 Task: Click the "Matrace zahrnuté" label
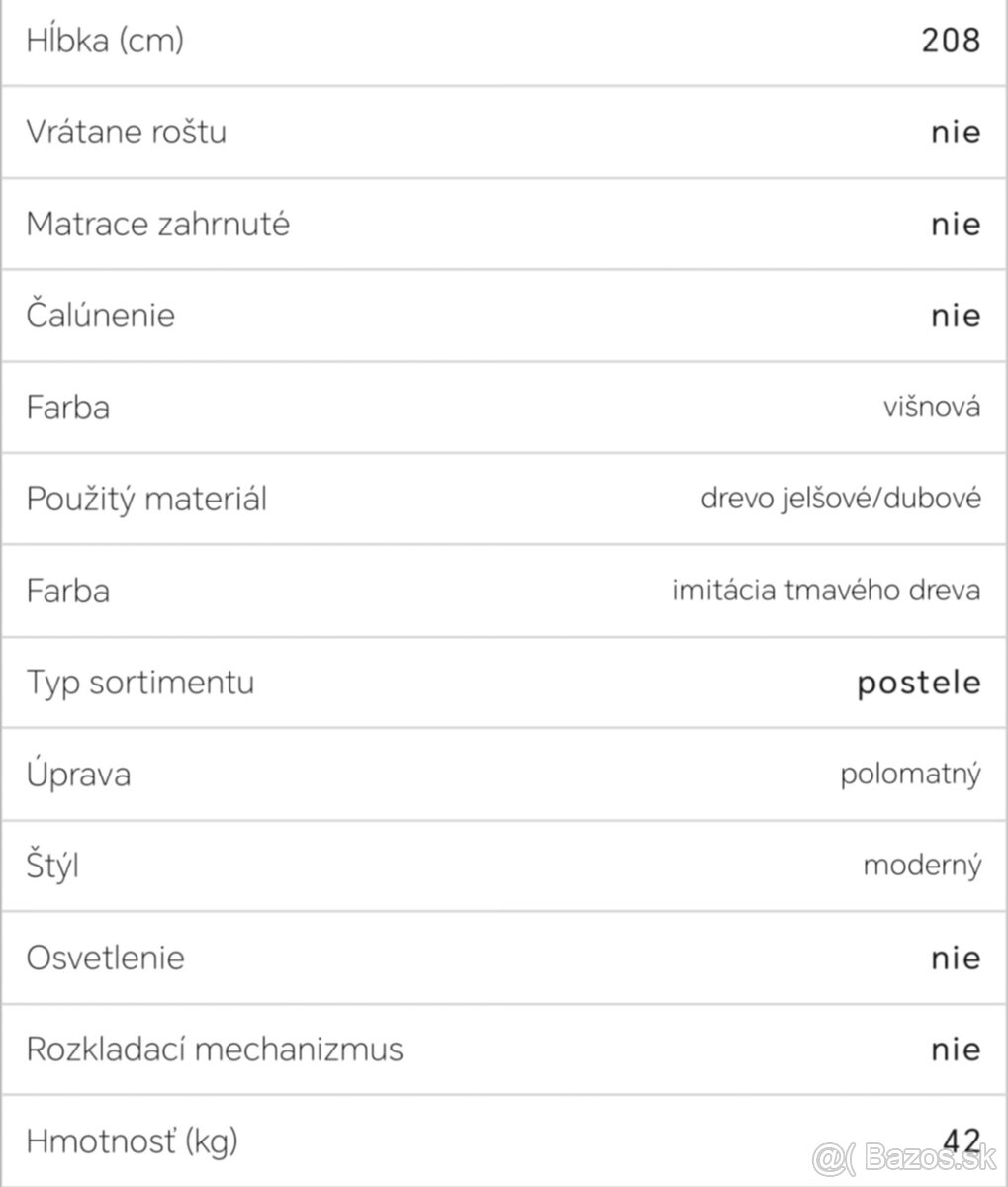157,224
